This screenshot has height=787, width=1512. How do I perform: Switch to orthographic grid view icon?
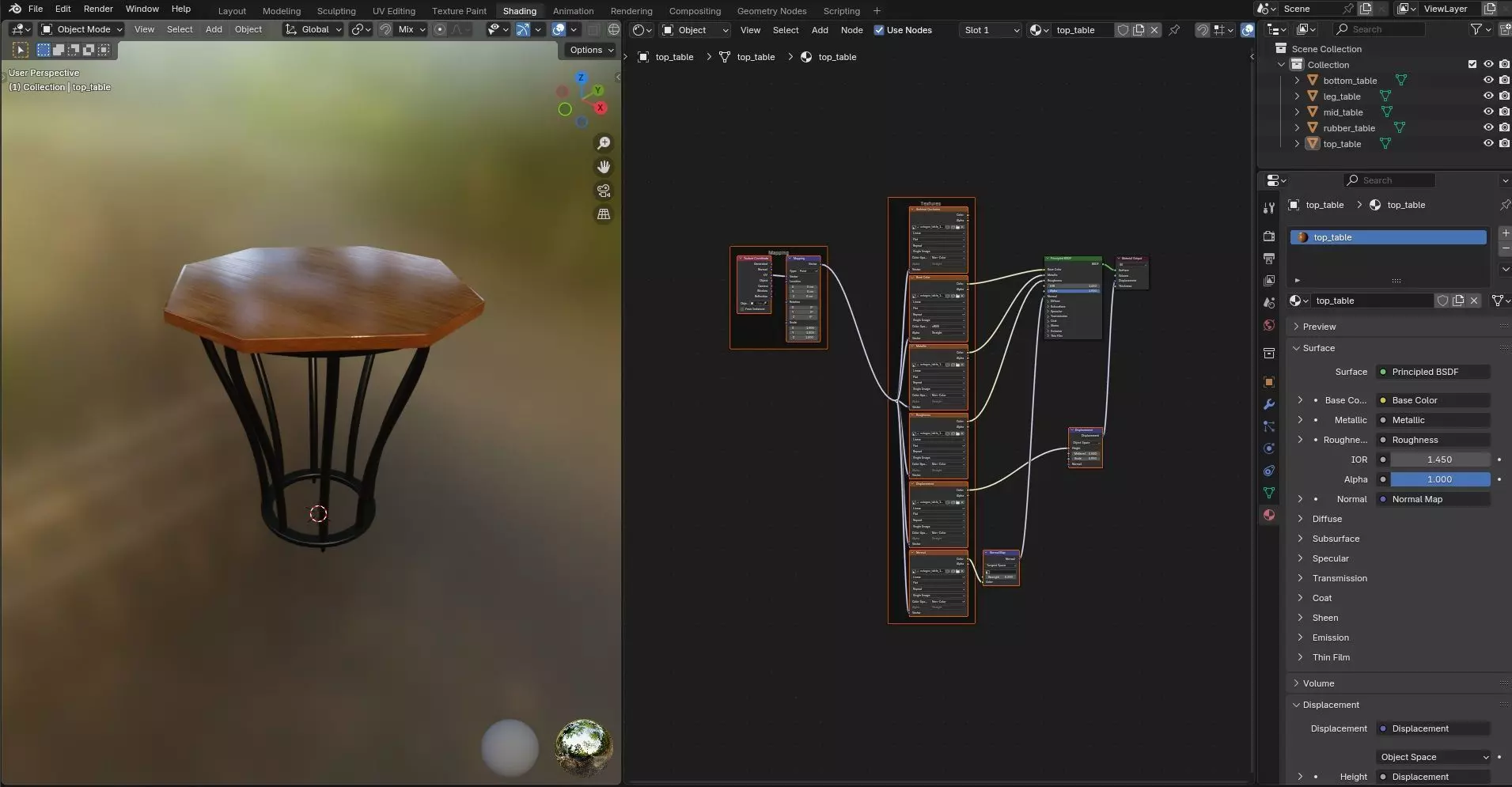click(x=604, y=214)
